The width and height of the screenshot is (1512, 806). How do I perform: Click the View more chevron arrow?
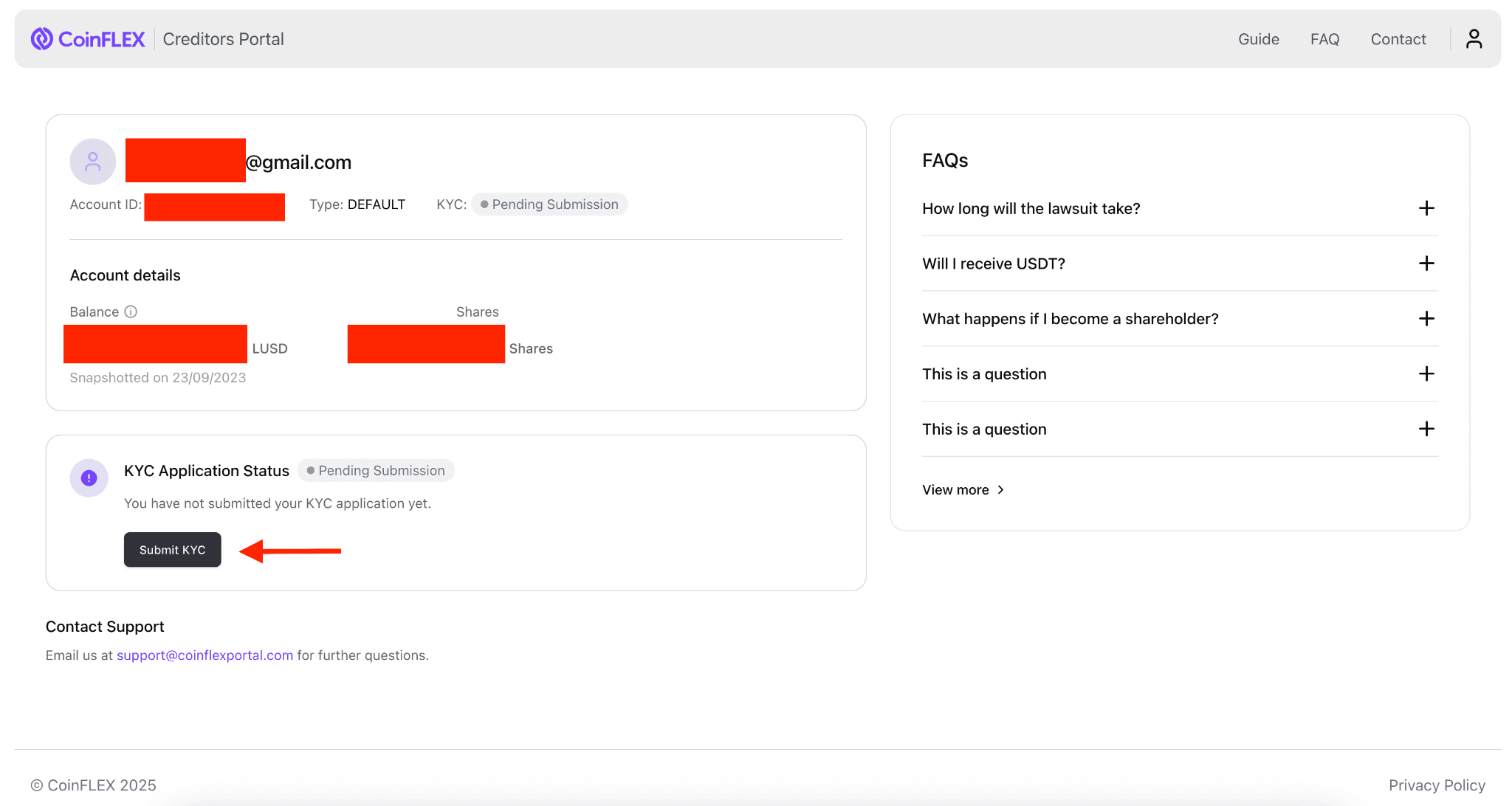1000,490
